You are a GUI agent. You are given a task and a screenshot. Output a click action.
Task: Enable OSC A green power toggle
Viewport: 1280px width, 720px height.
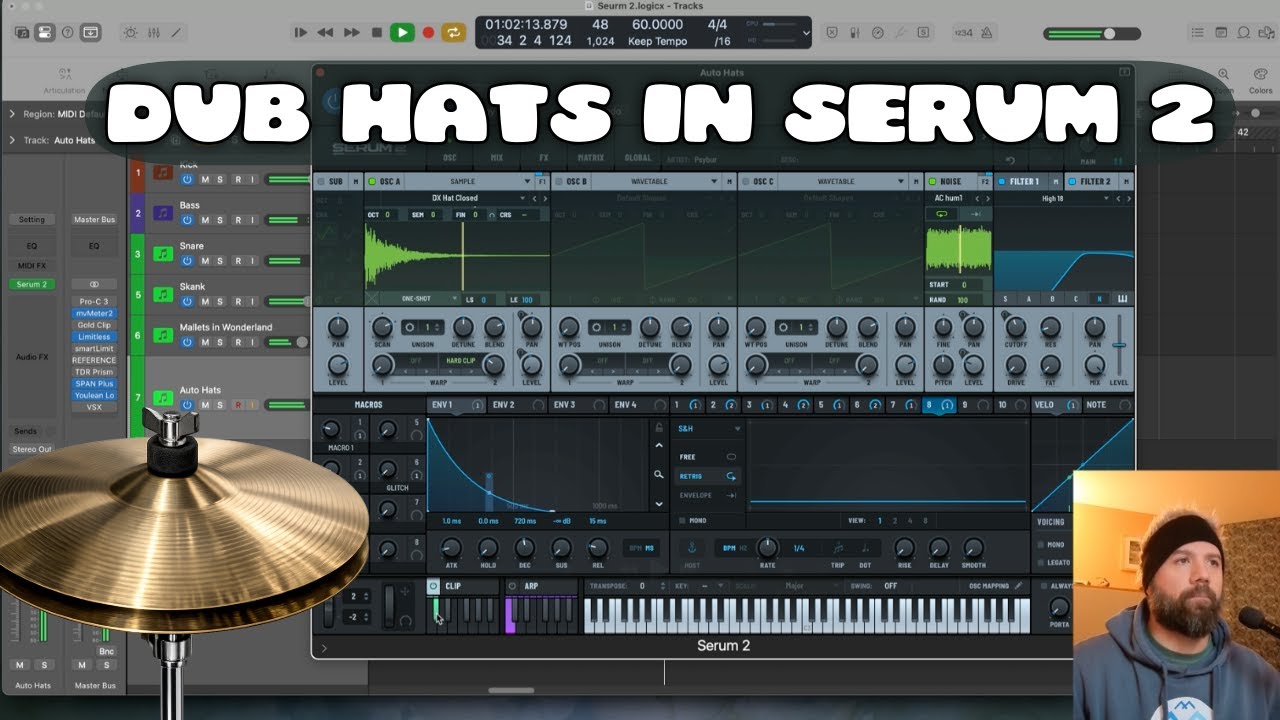[x=373, y=182]
